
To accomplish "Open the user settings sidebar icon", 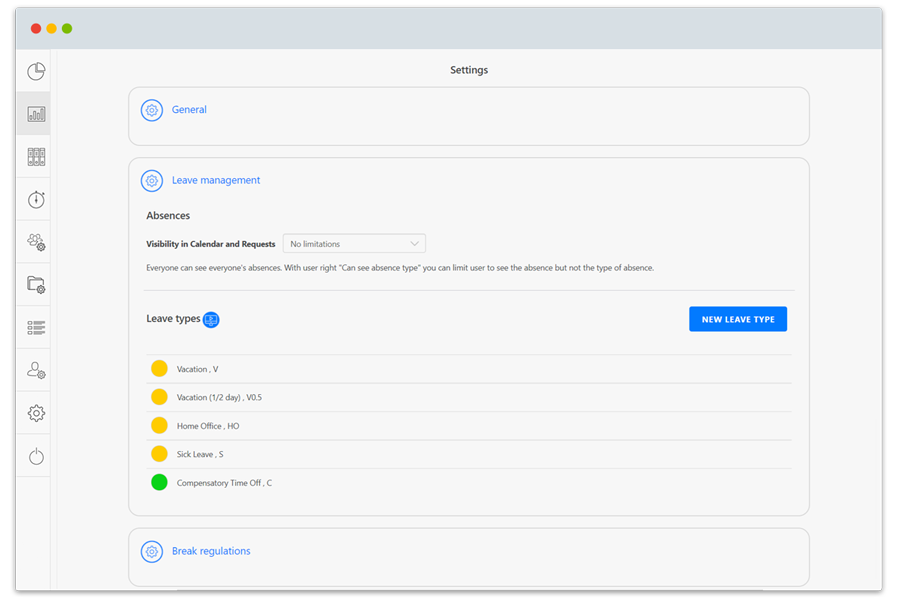I will [x=36, y=370].
